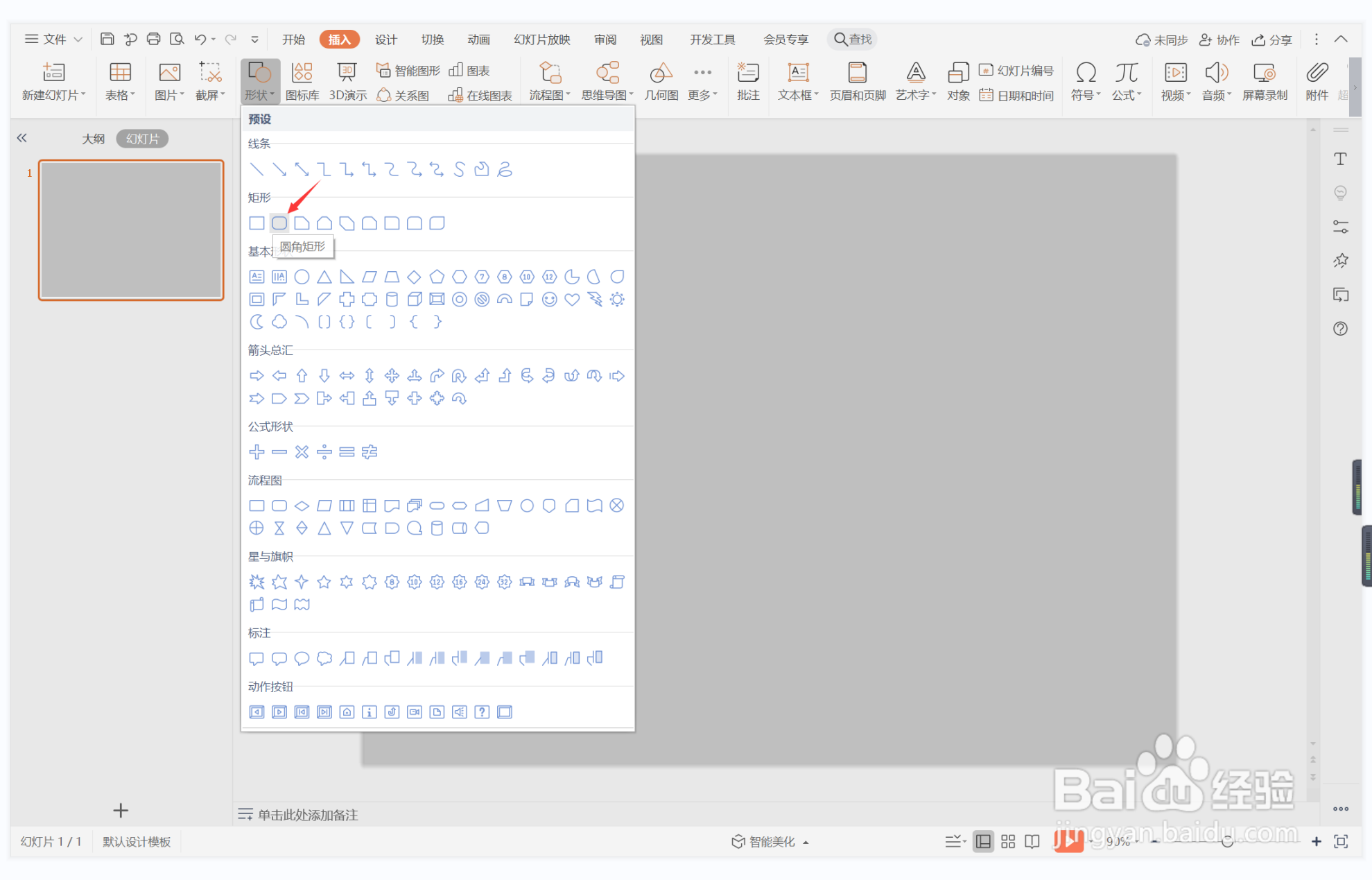This screenshot has width=1372, height=880.
Task: Toggle slide sorter view
Action: coord(1007,841)
